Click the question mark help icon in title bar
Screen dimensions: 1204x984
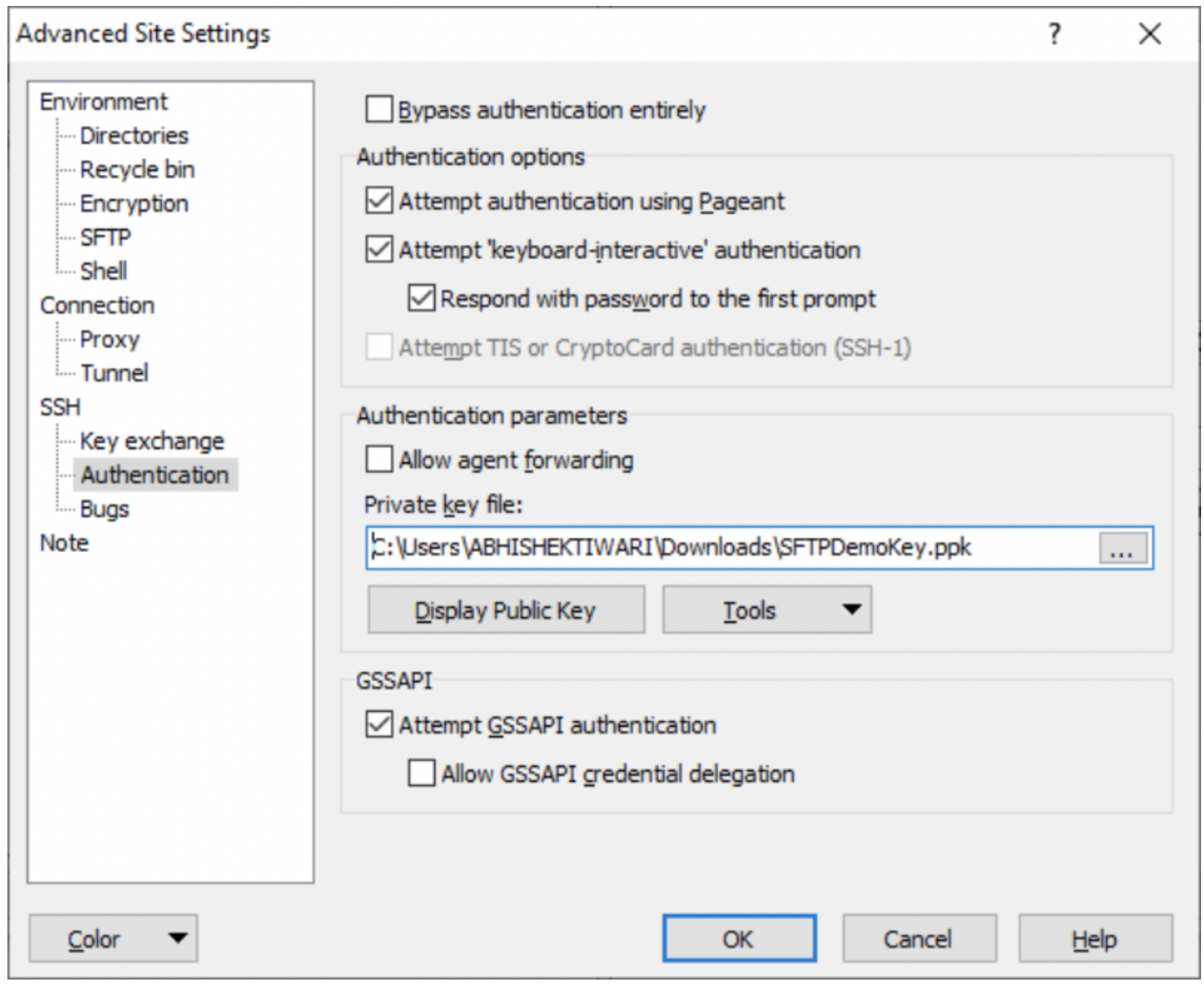pos(1054,33)
